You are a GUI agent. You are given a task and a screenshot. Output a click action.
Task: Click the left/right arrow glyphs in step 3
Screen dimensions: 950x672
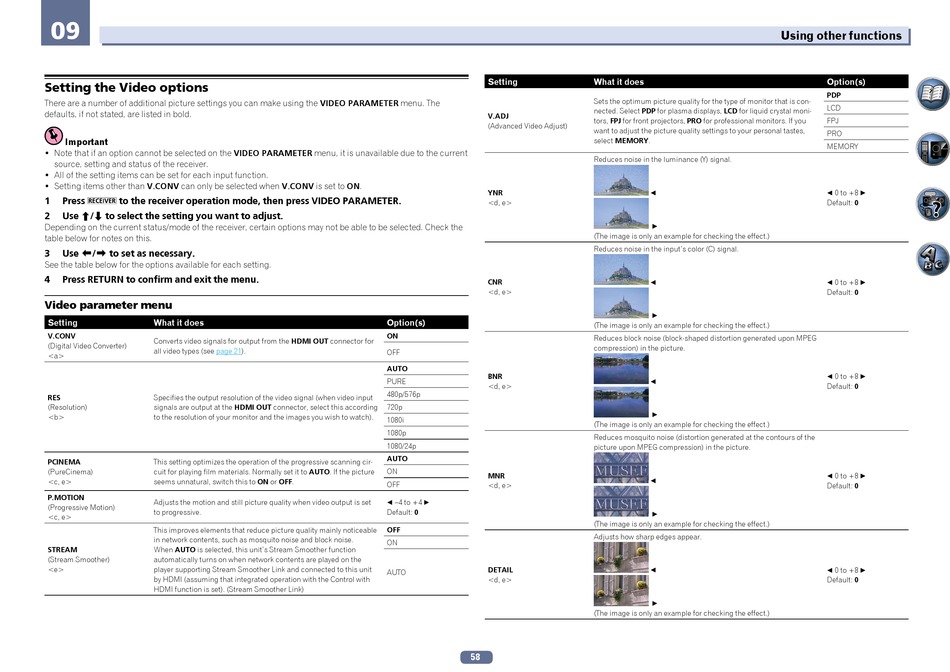point(94,253)
